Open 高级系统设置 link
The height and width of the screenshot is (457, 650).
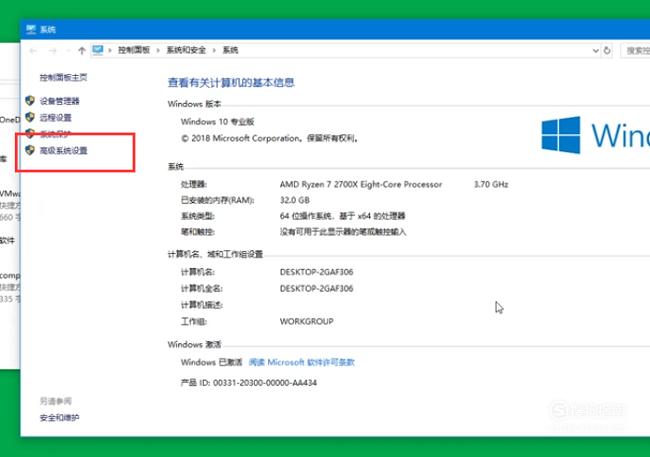pyautogui.click(x=63, y=151)
